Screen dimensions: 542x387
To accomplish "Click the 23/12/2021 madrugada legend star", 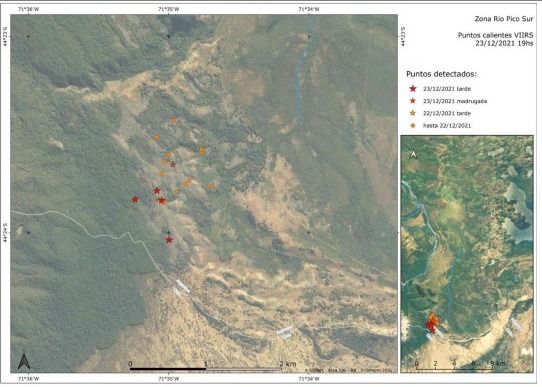I will [x=413, y=101].
